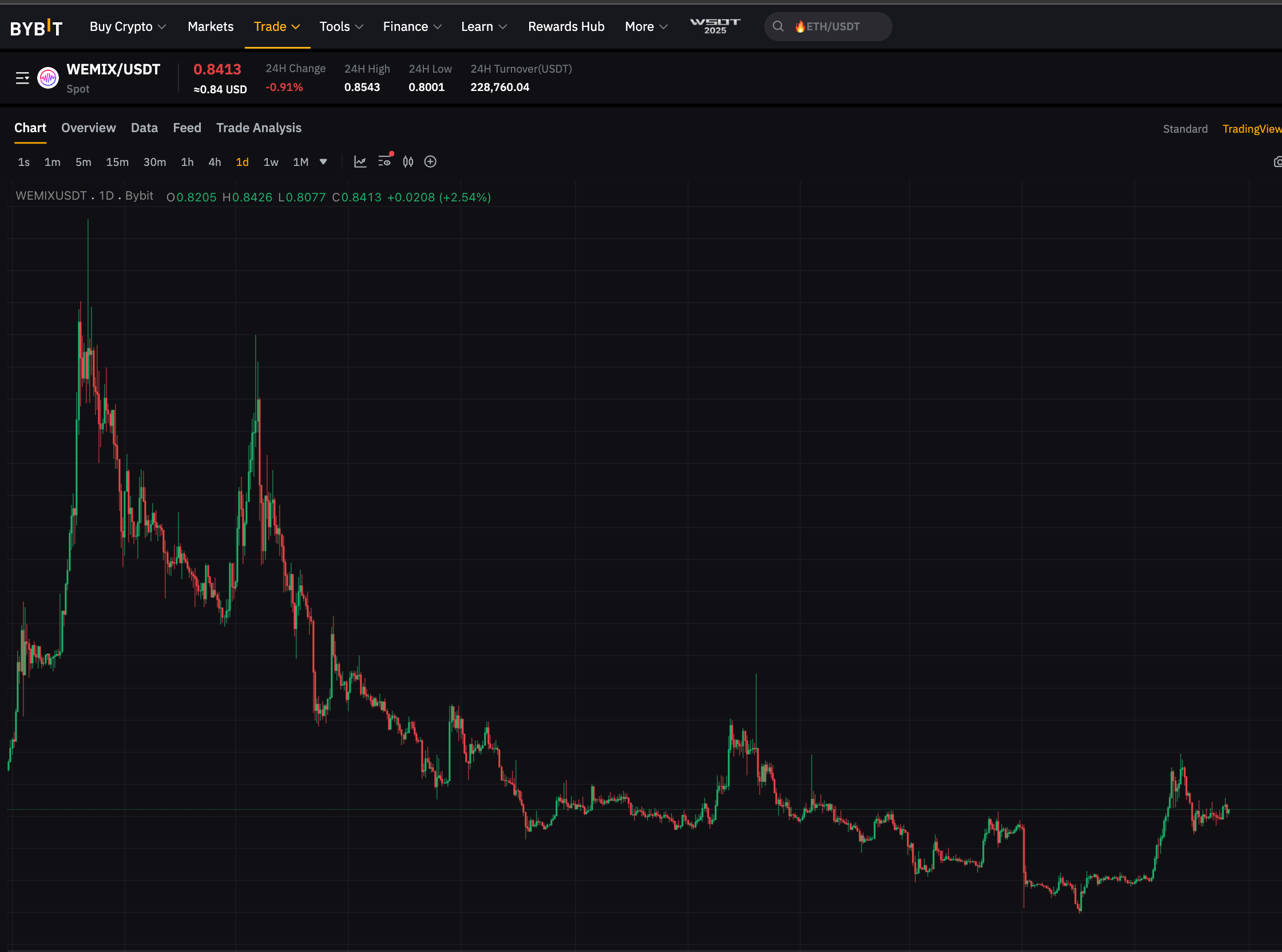Click the circled plus compare icon

click(x=430, y=162)
